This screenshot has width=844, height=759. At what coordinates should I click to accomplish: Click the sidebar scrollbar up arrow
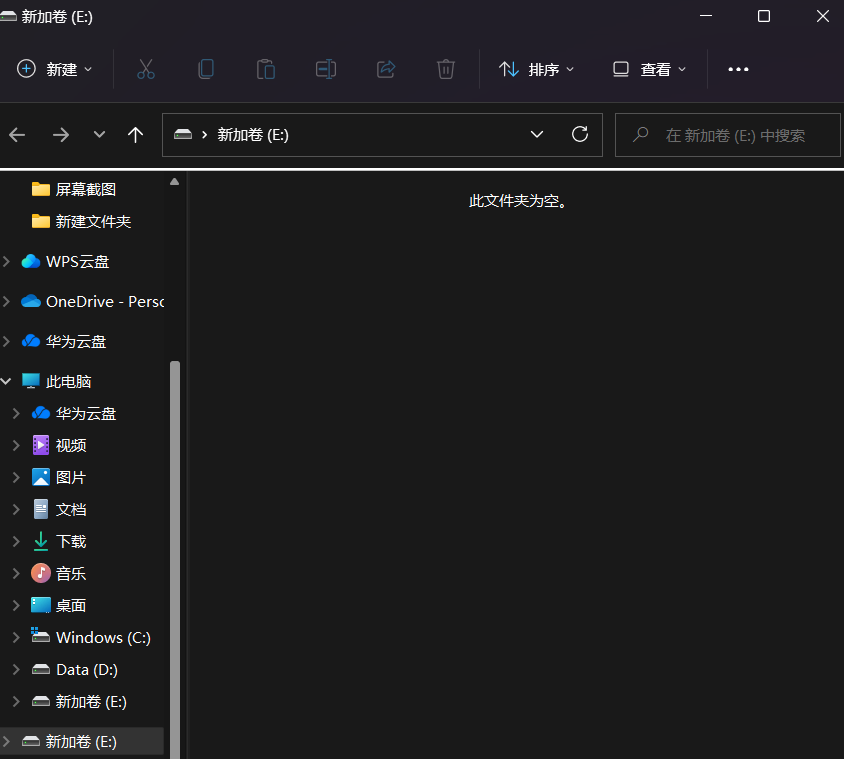coord(175,182)
